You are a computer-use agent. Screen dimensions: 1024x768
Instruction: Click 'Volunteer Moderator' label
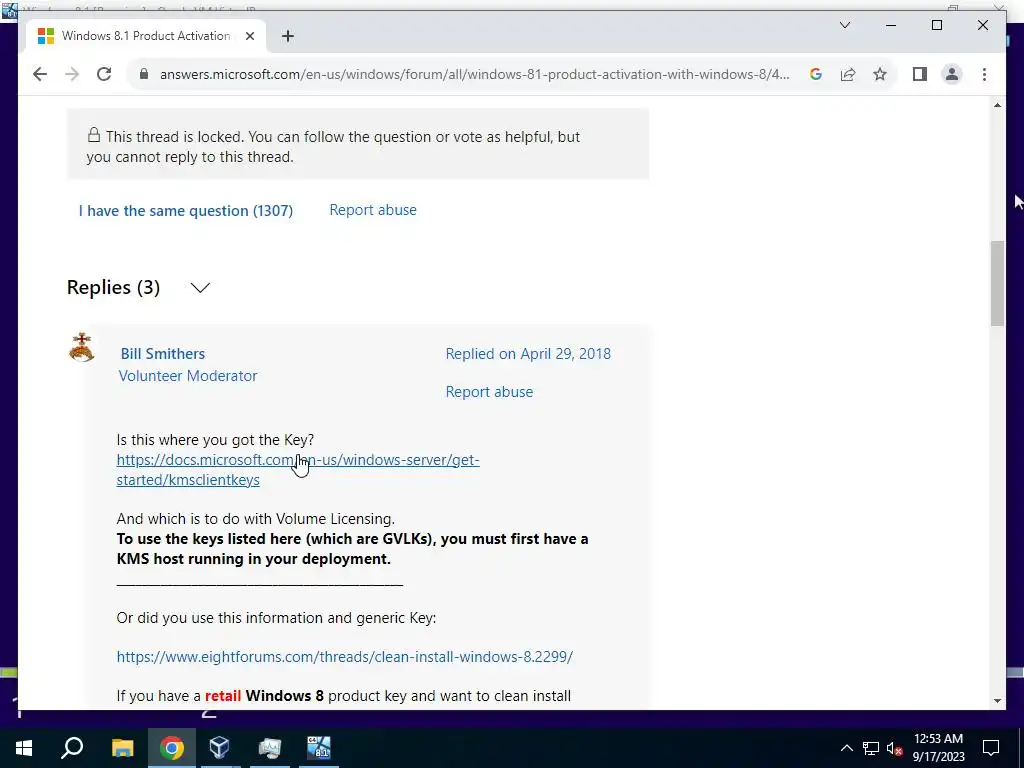pos(188,376)
